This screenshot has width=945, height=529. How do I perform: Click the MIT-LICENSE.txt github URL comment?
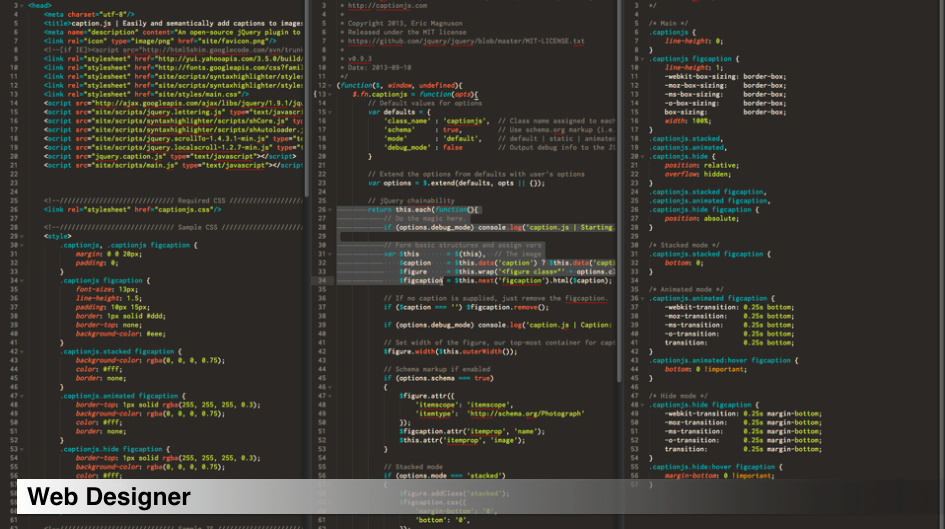[x=466, y=42]
